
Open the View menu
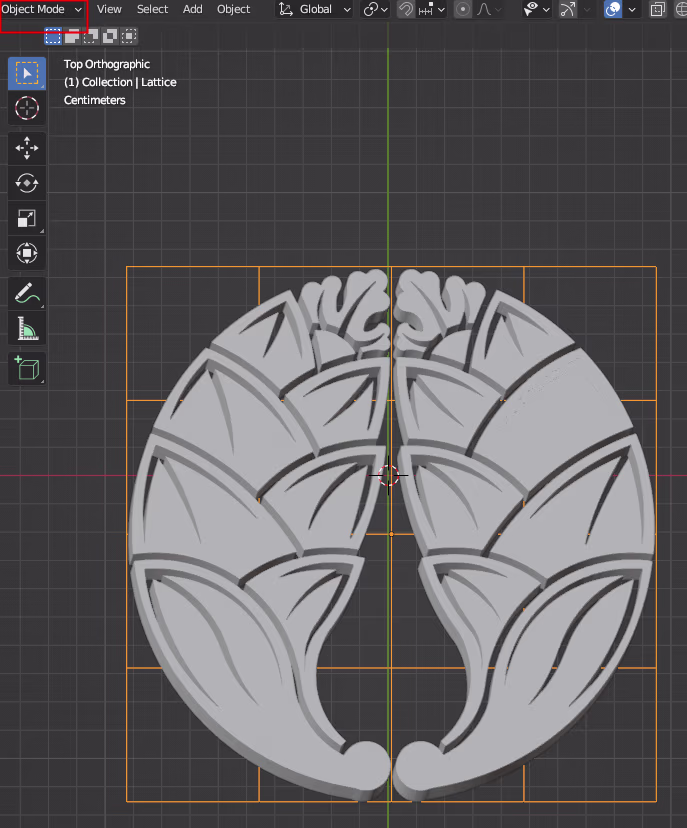[x=109, y=10]
